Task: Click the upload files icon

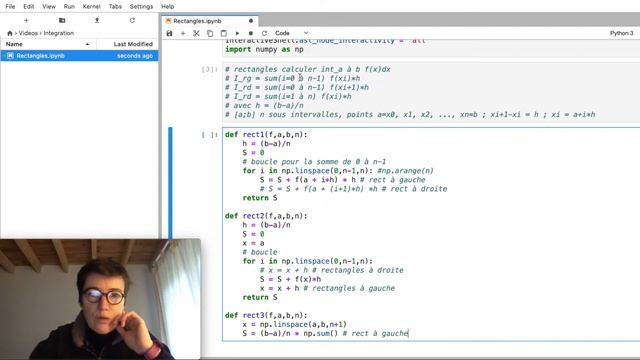Action: tap(97, 20)
